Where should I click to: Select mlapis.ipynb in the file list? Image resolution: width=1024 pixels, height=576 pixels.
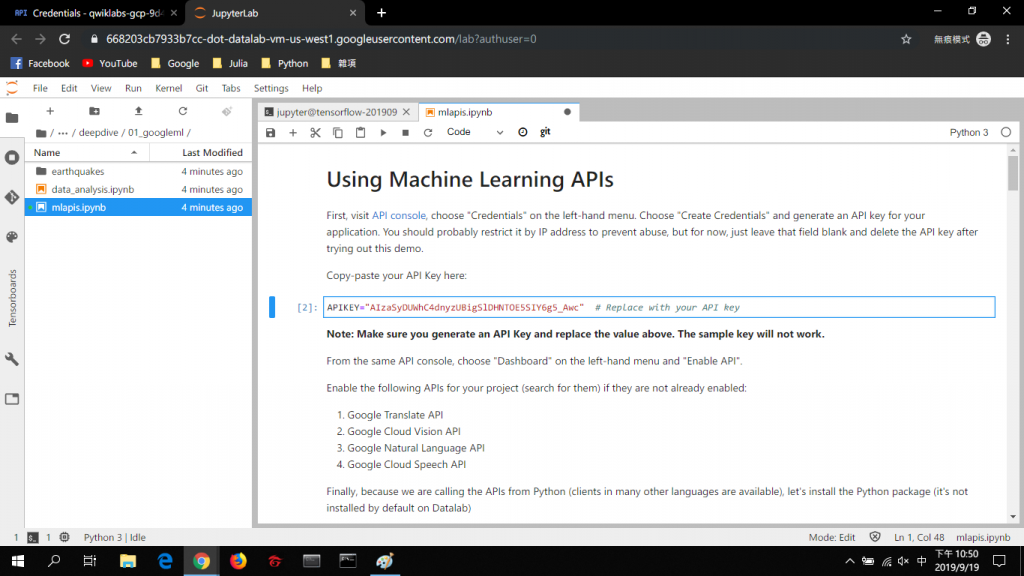[x=138, y=208]
